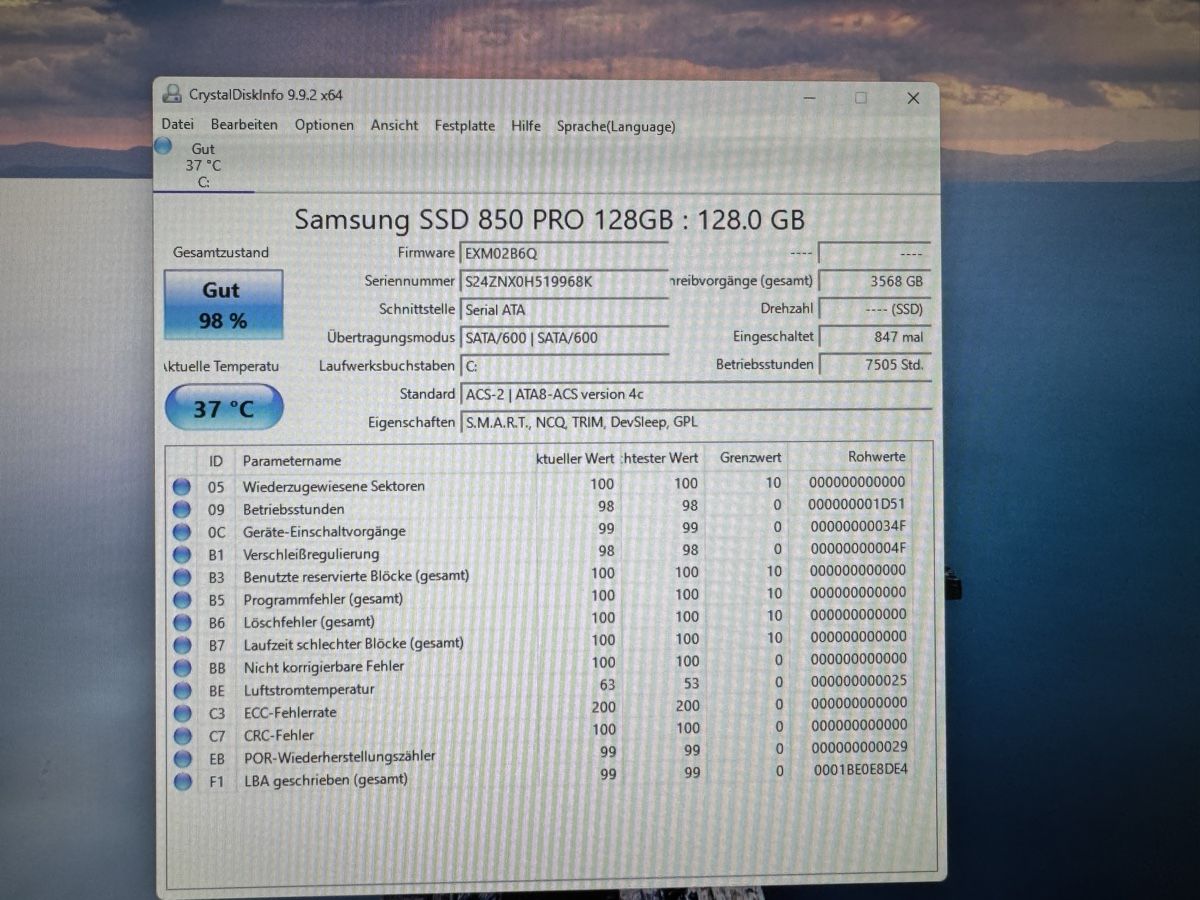Click status circle of Benutzte reservierte Blöcke row

point(181,577)
